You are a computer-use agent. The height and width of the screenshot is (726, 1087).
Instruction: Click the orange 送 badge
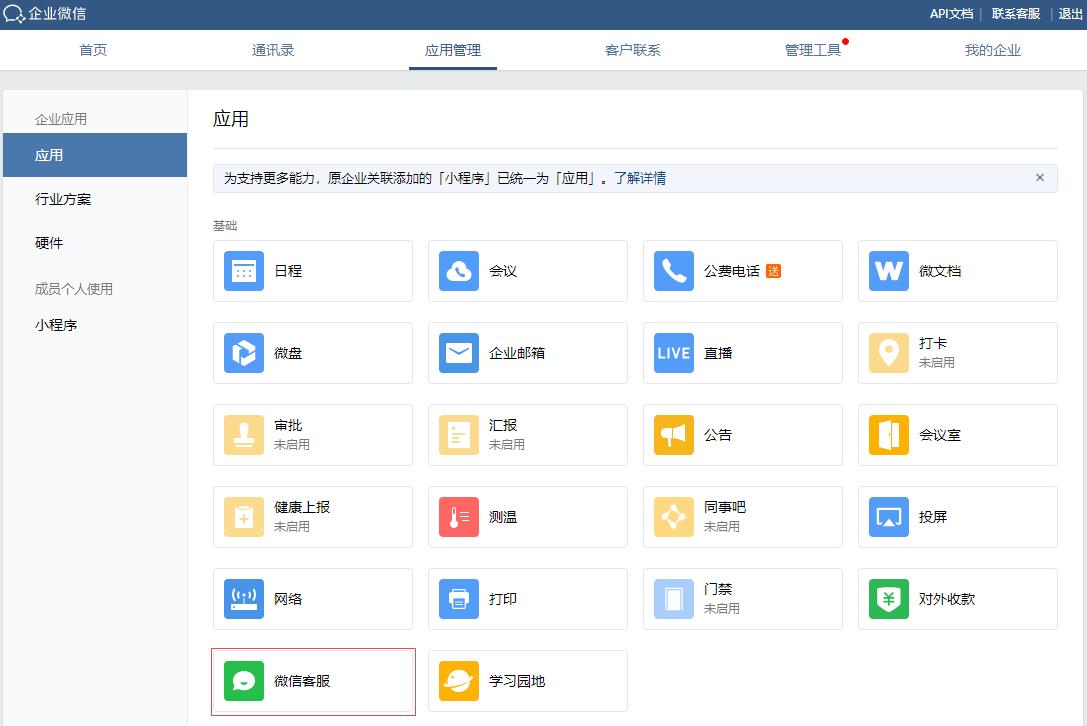774,271
